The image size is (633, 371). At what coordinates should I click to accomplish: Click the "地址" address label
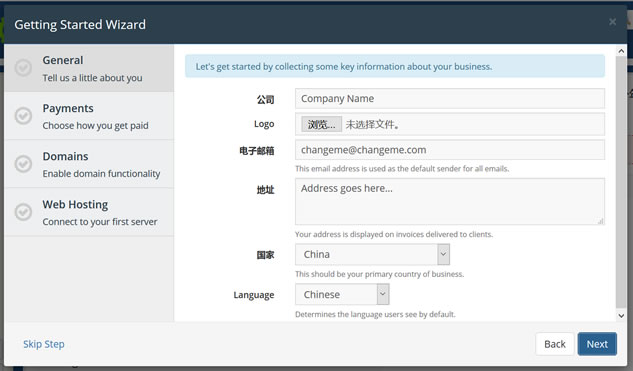tap(265, 190)
